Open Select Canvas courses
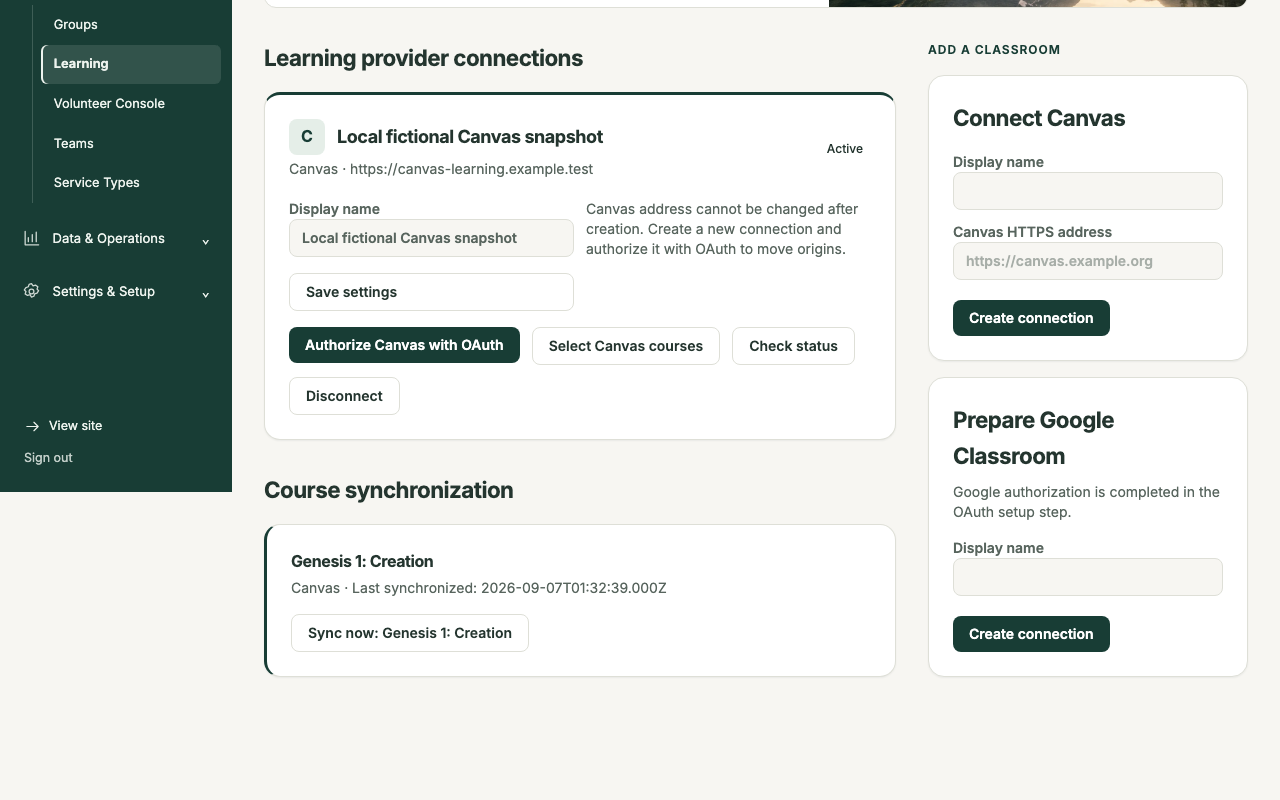 [626, 346]
